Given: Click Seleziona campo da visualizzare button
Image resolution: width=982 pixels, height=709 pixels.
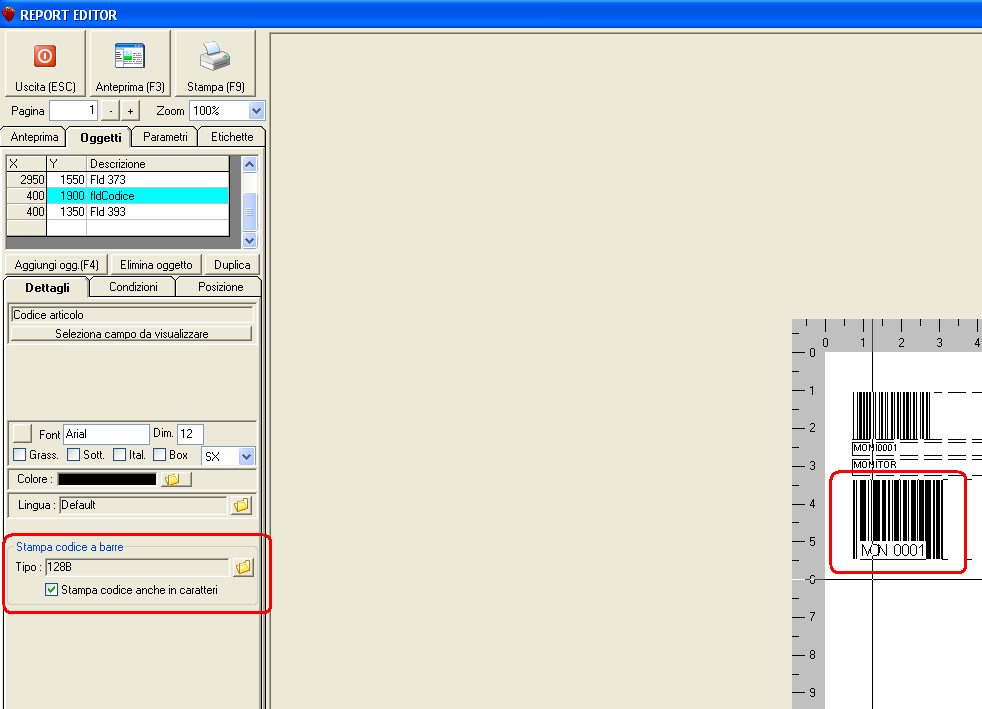Looking at the screenshot, I should (132, 334).
